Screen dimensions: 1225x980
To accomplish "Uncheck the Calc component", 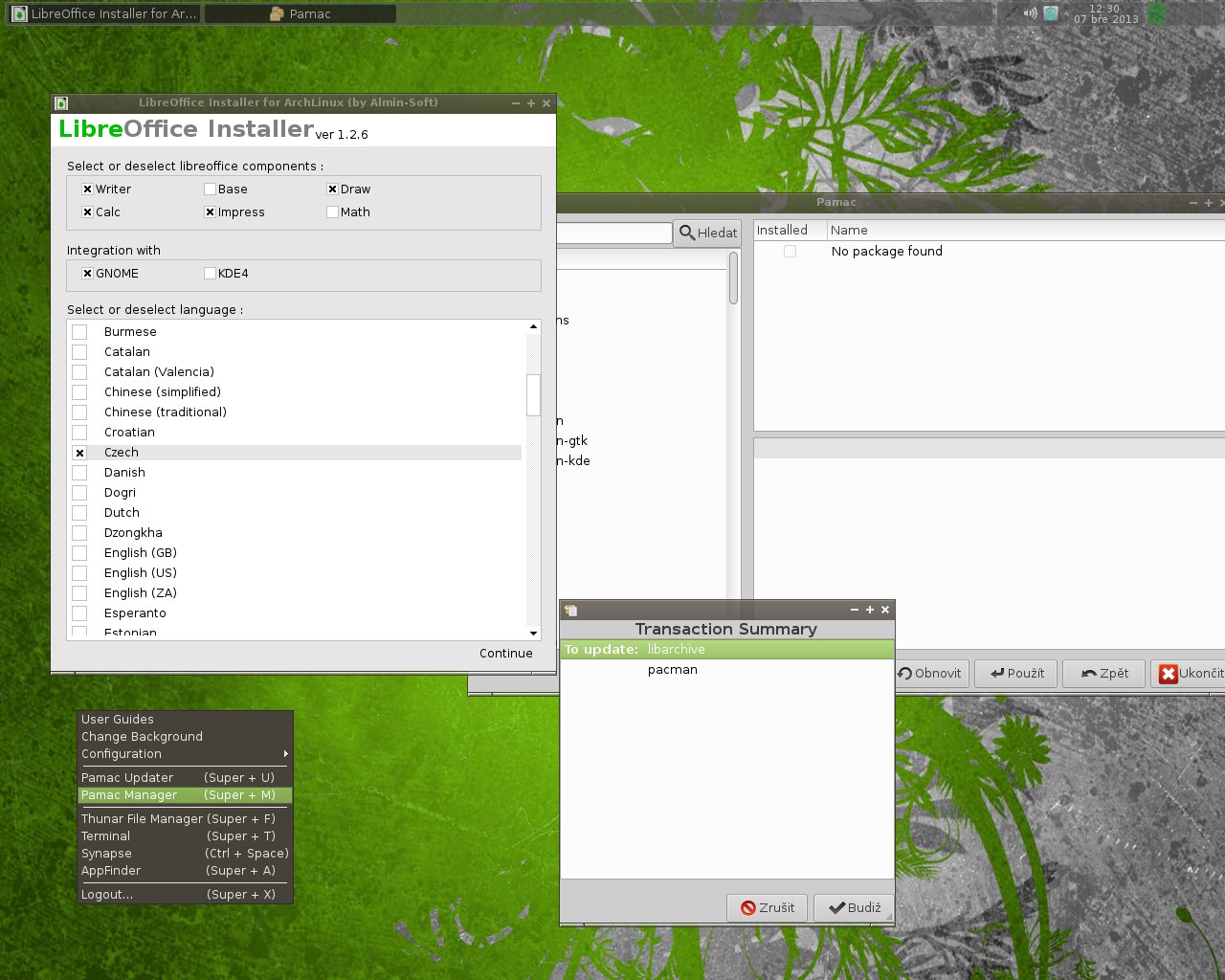I will click(x=87, y=212).
